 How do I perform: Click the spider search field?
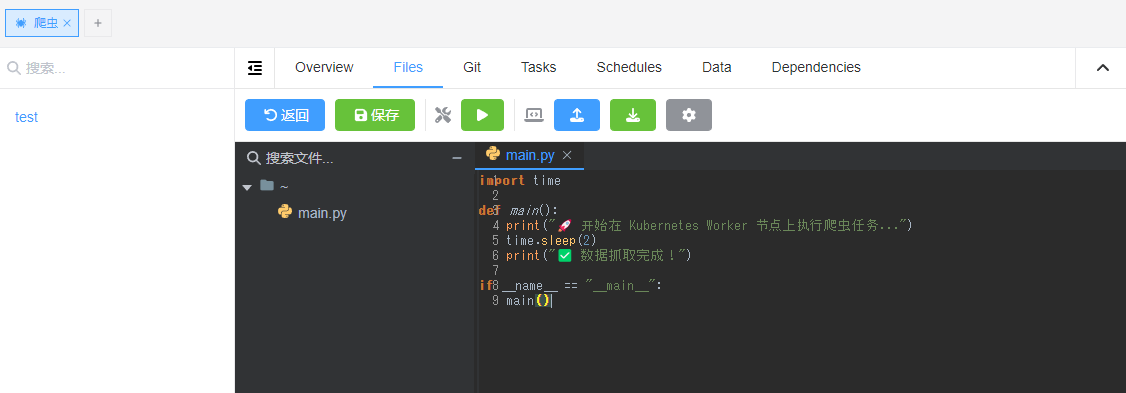coord(117,68)
